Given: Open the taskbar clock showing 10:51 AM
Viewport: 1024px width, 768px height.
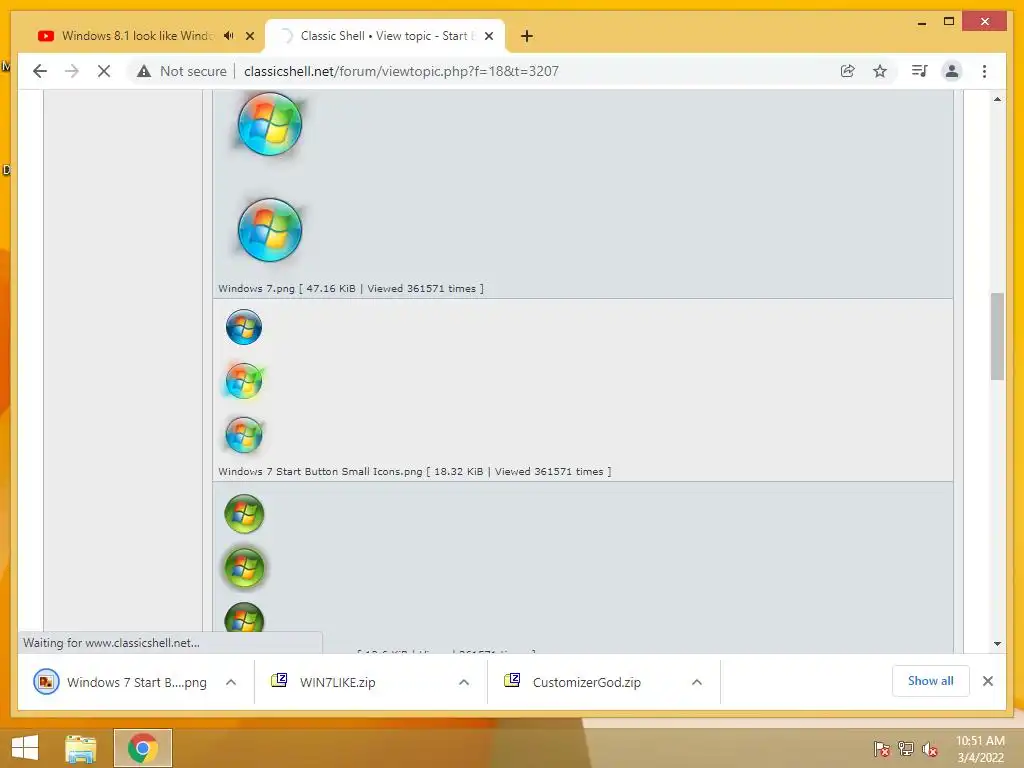Looking at the screenshot, I should (980, 749).
